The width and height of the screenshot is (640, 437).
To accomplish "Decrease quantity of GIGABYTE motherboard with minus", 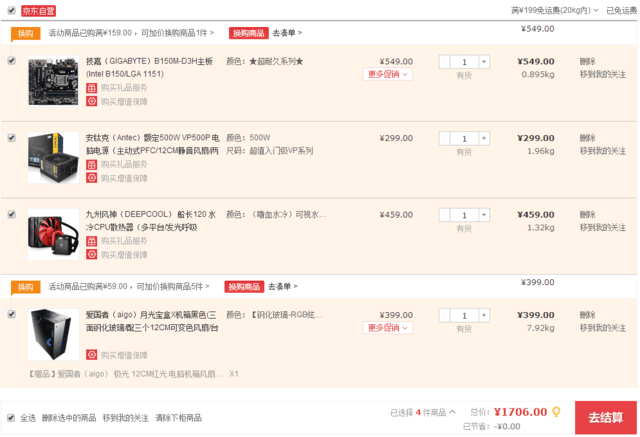I will coord(444,62).
